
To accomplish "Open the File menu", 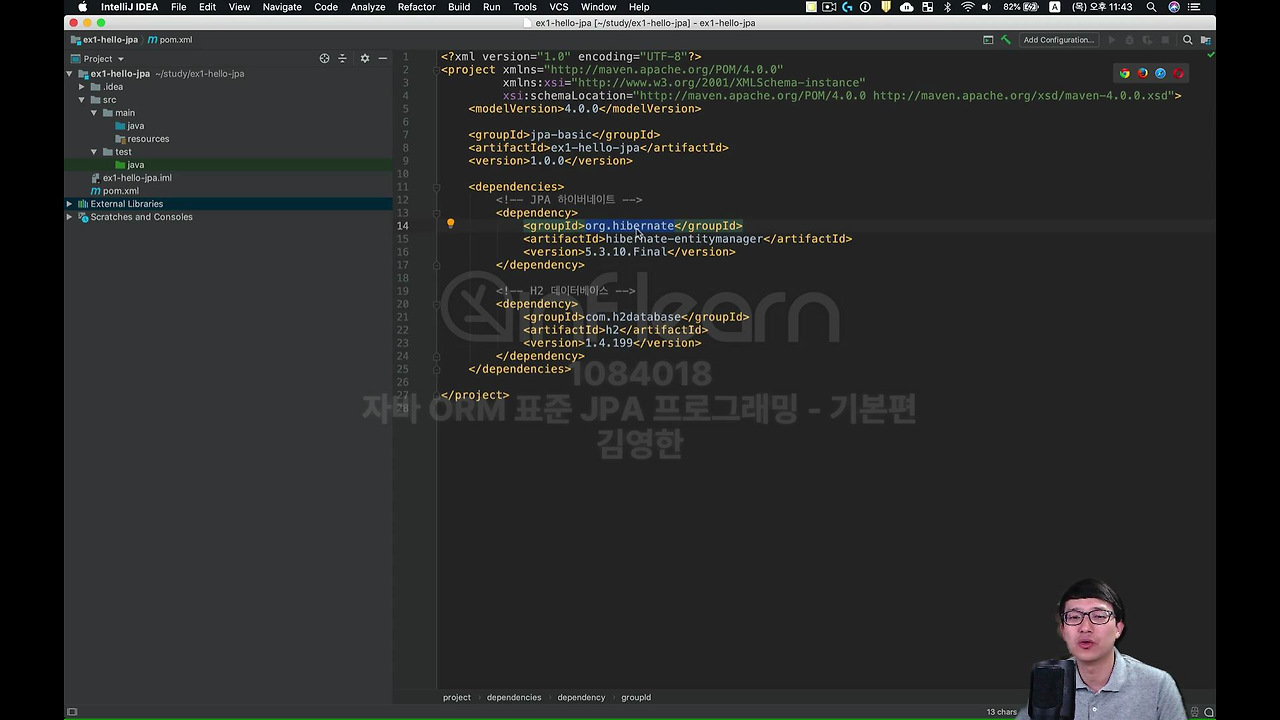I will (178, 7).
